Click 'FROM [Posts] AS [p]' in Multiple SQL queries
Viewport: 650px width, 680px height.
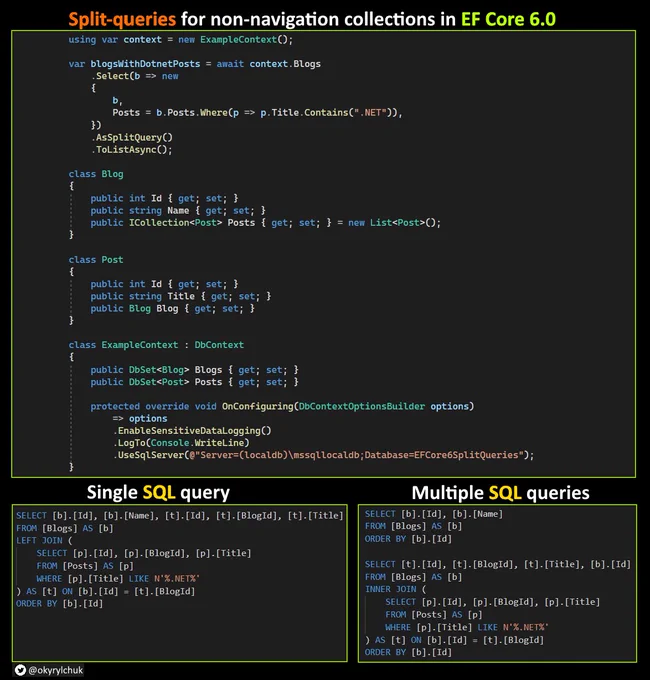pos(434,615)
